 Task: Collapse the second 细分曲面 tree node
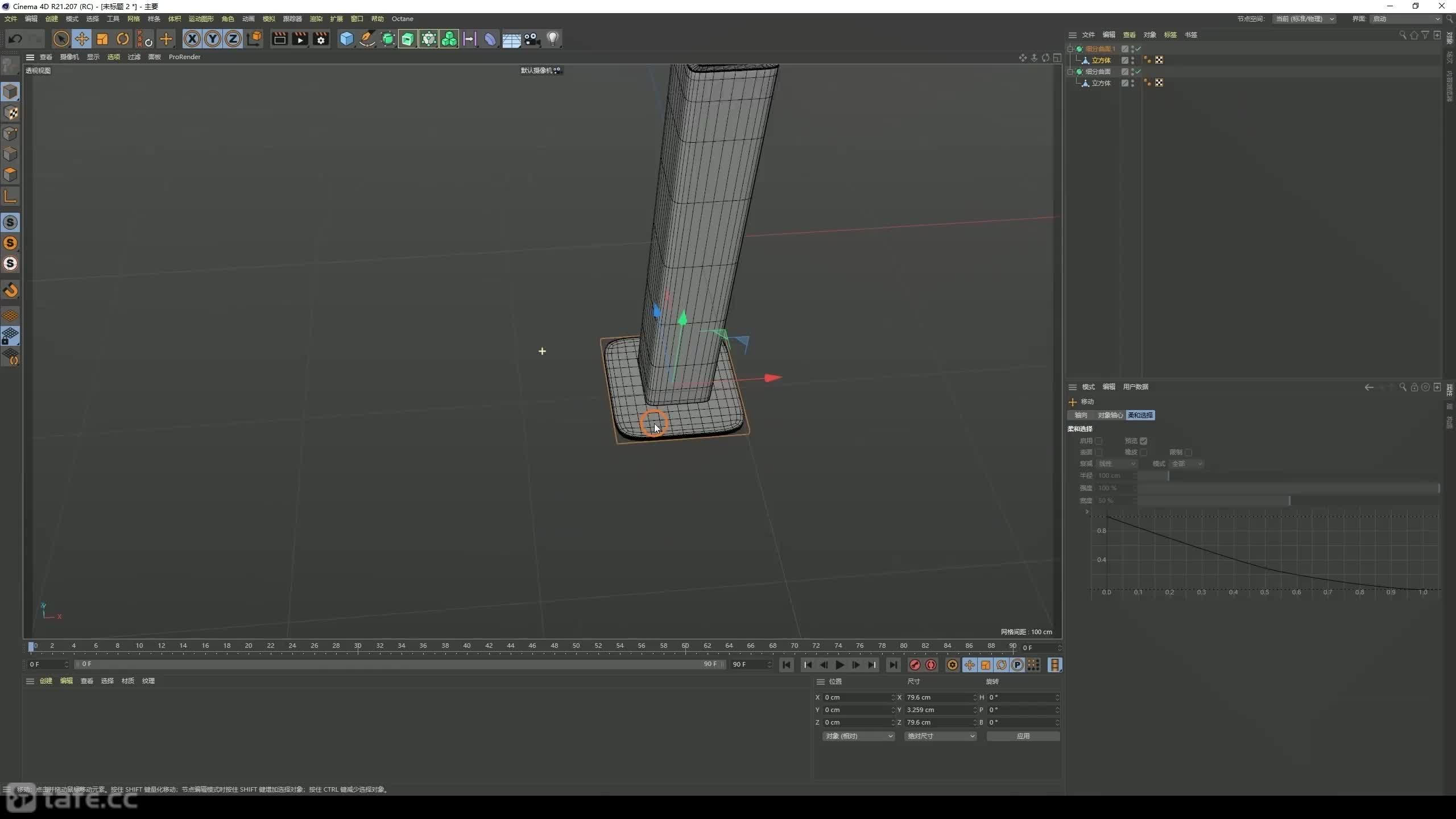1071,72
